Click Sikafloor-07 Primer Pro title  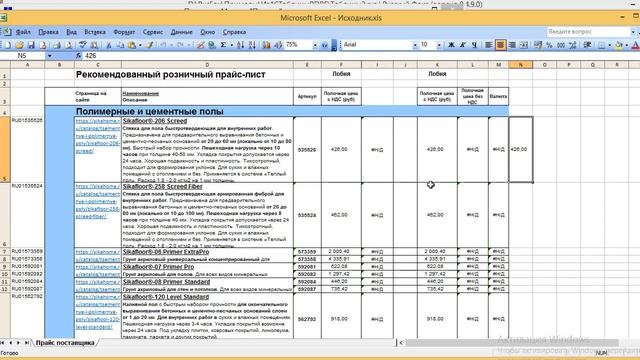pyautogui.click(x=158, y=267)
